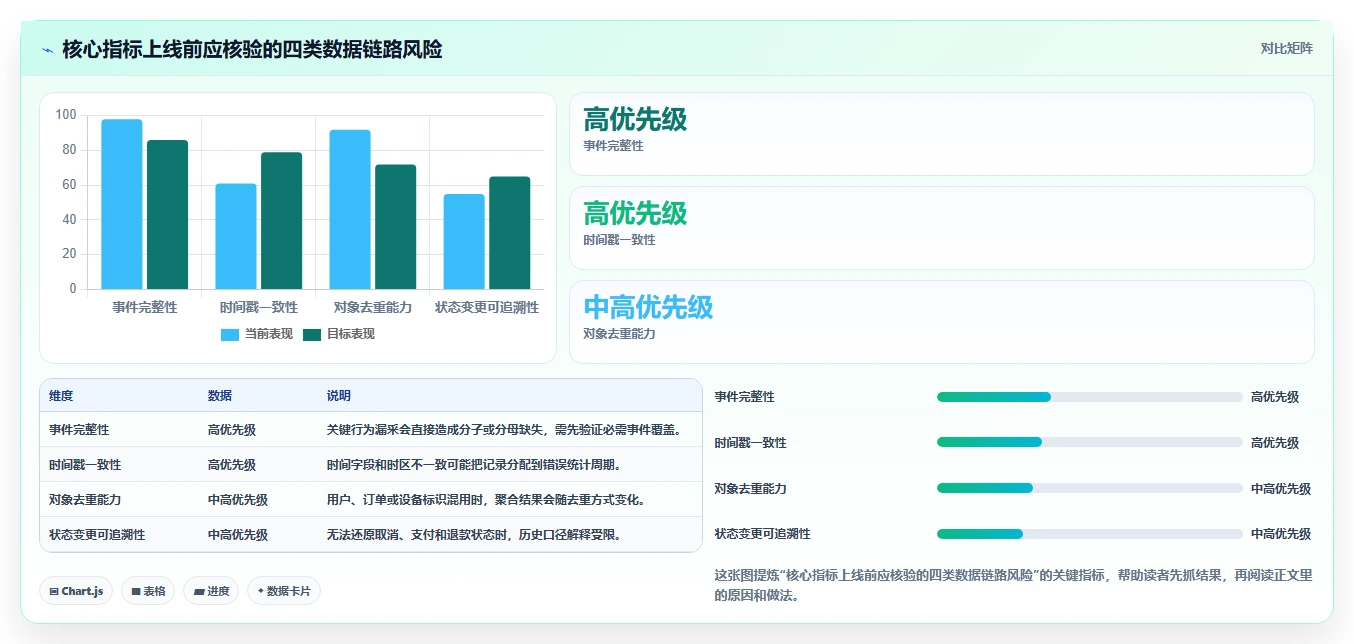This screenshot has height=644, width=1354.
Task: Click the 对比矩阵 label in header
Action: tap(1286, 48)
